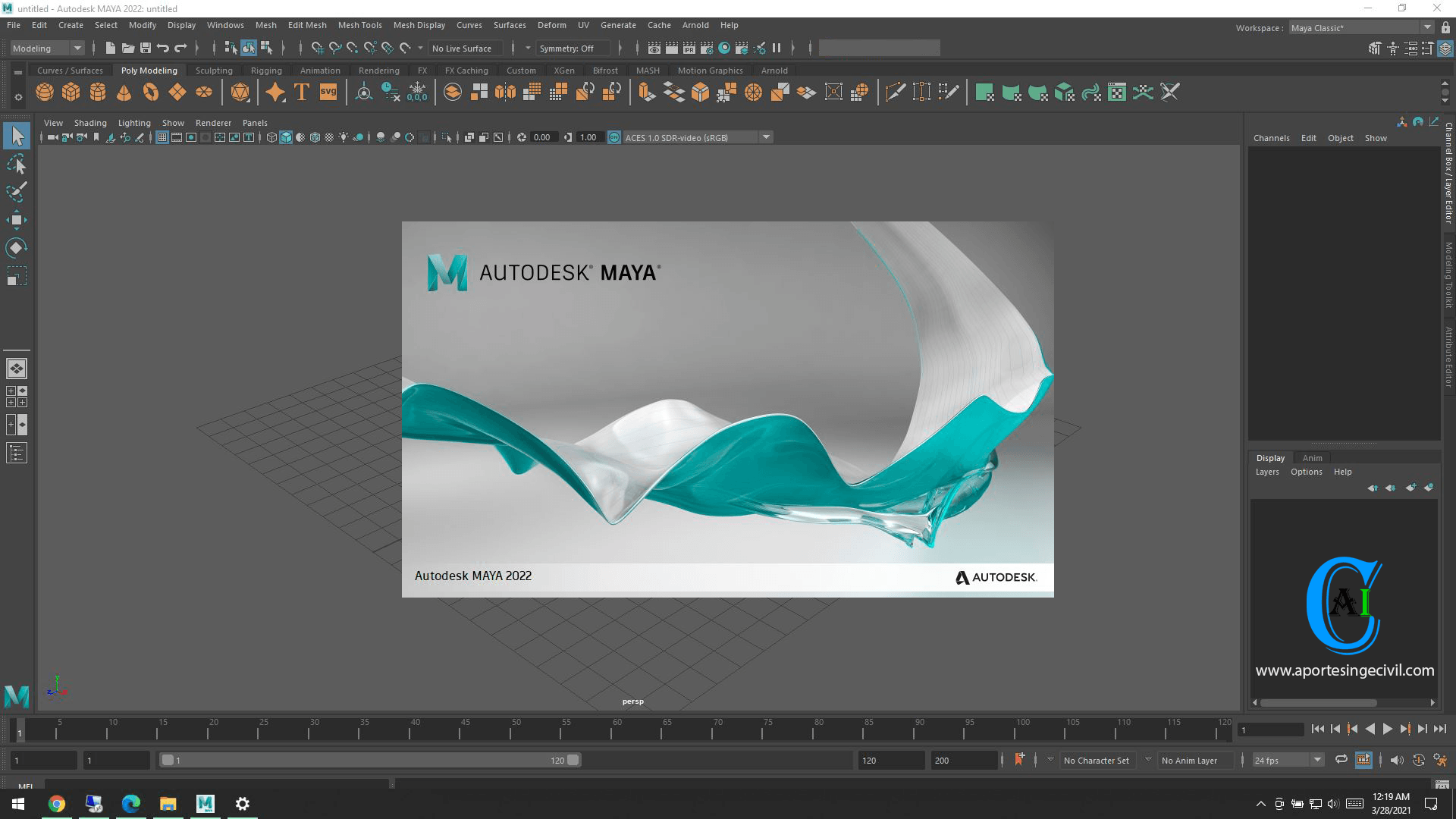Click the Snap to Grid icon
1456x819 pixels.
313,48
